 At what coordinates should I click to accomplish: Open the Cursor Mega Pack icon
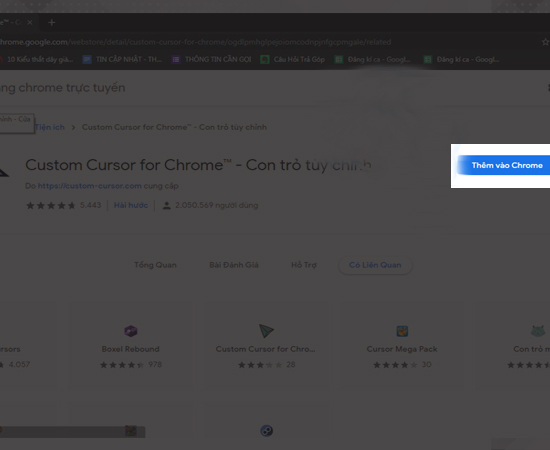(x=402, y=331)
